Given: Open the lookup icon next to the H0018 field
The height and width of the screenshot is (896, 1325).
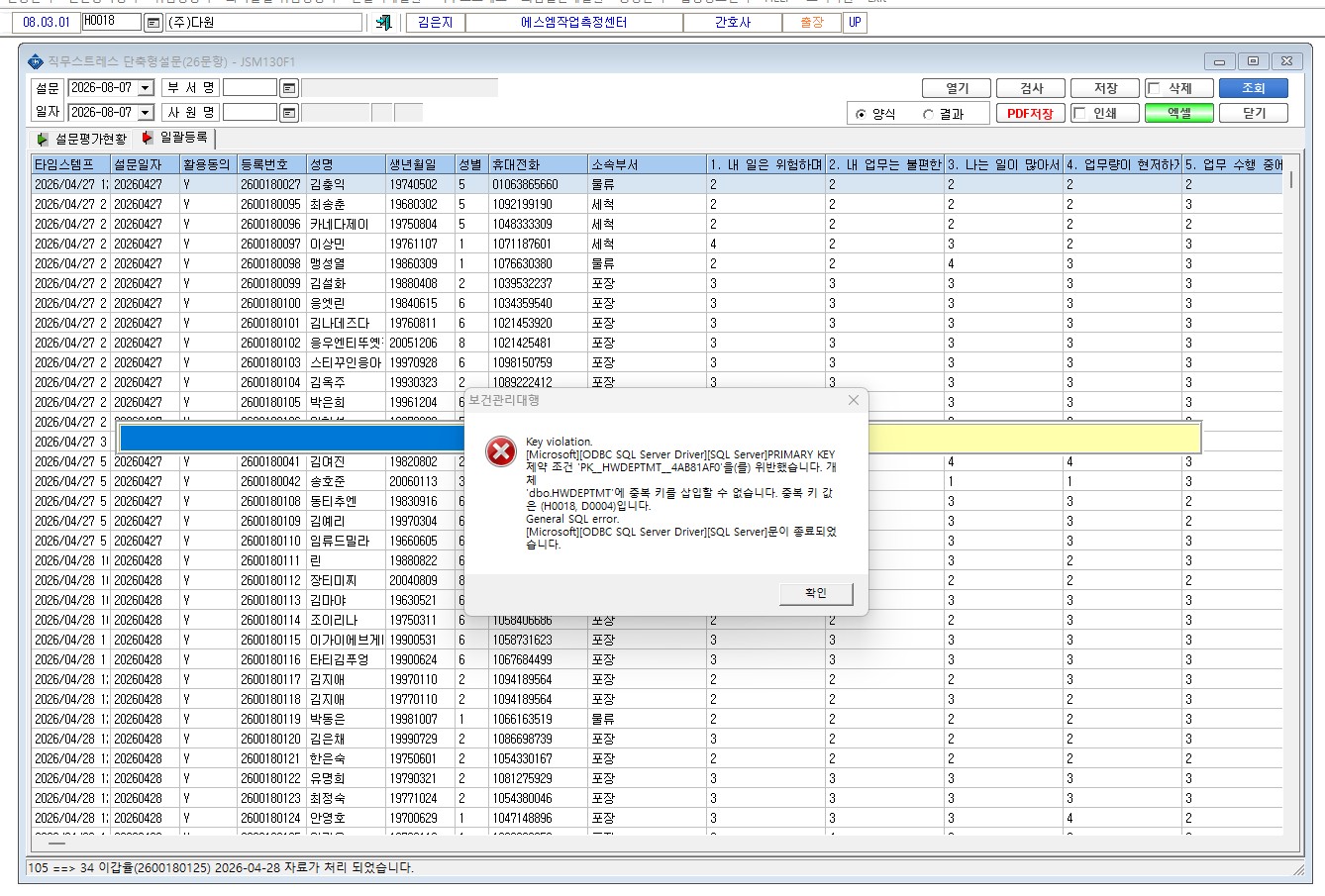Looking at the screenshot, I should pyautogui.click(x=153, y=22).
